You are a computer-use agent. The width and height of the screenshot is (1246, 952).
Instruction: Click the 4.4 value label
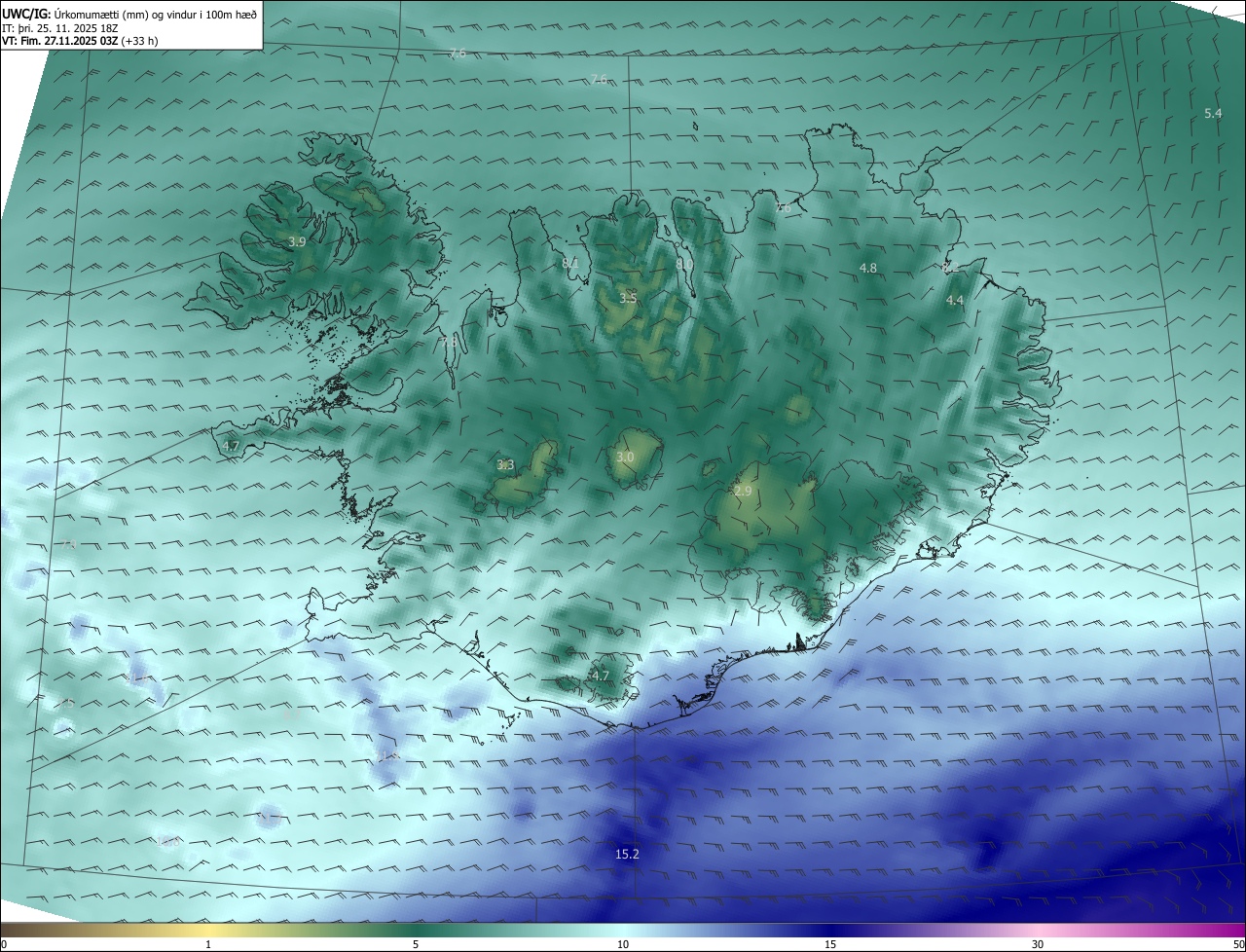[955, 300]
